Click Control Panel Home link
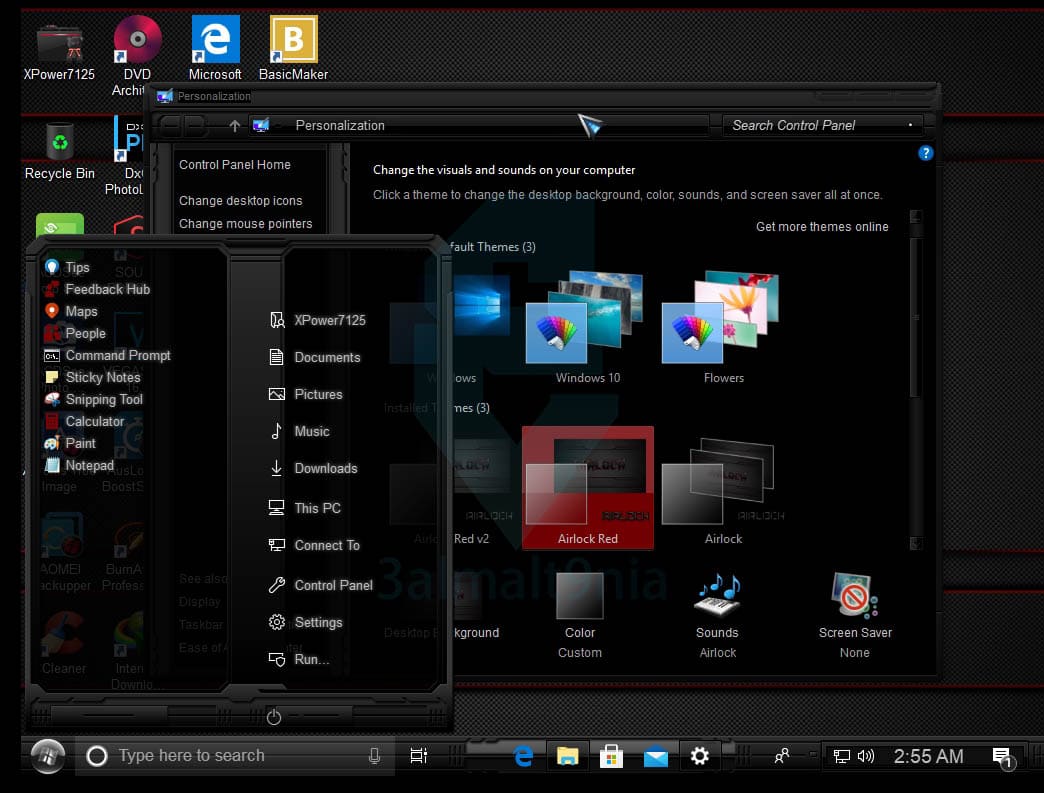This screenshot has height=793, width=1044. [234, 164]
